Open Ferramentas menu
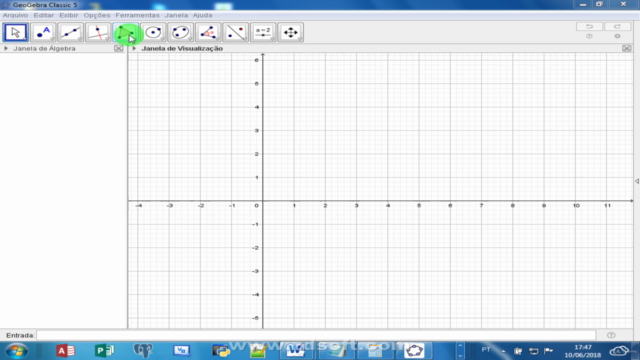 [x=138, y=15]
